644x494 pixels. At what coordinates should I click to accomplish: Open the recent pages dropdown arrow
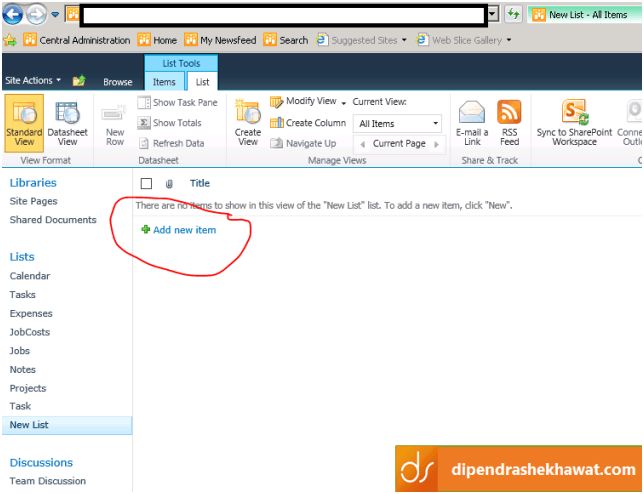55,15
